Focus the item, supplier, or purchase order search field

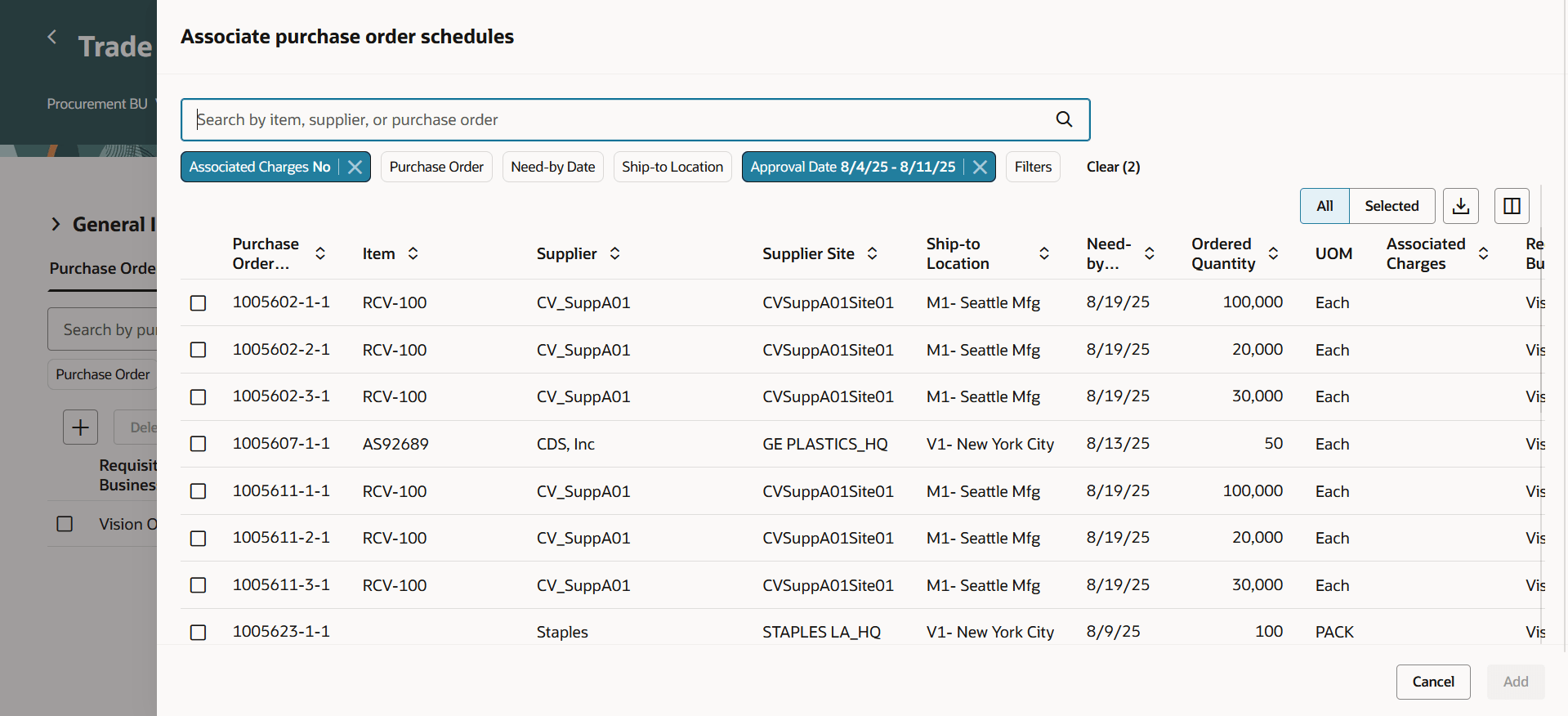(x=621, y=119)
